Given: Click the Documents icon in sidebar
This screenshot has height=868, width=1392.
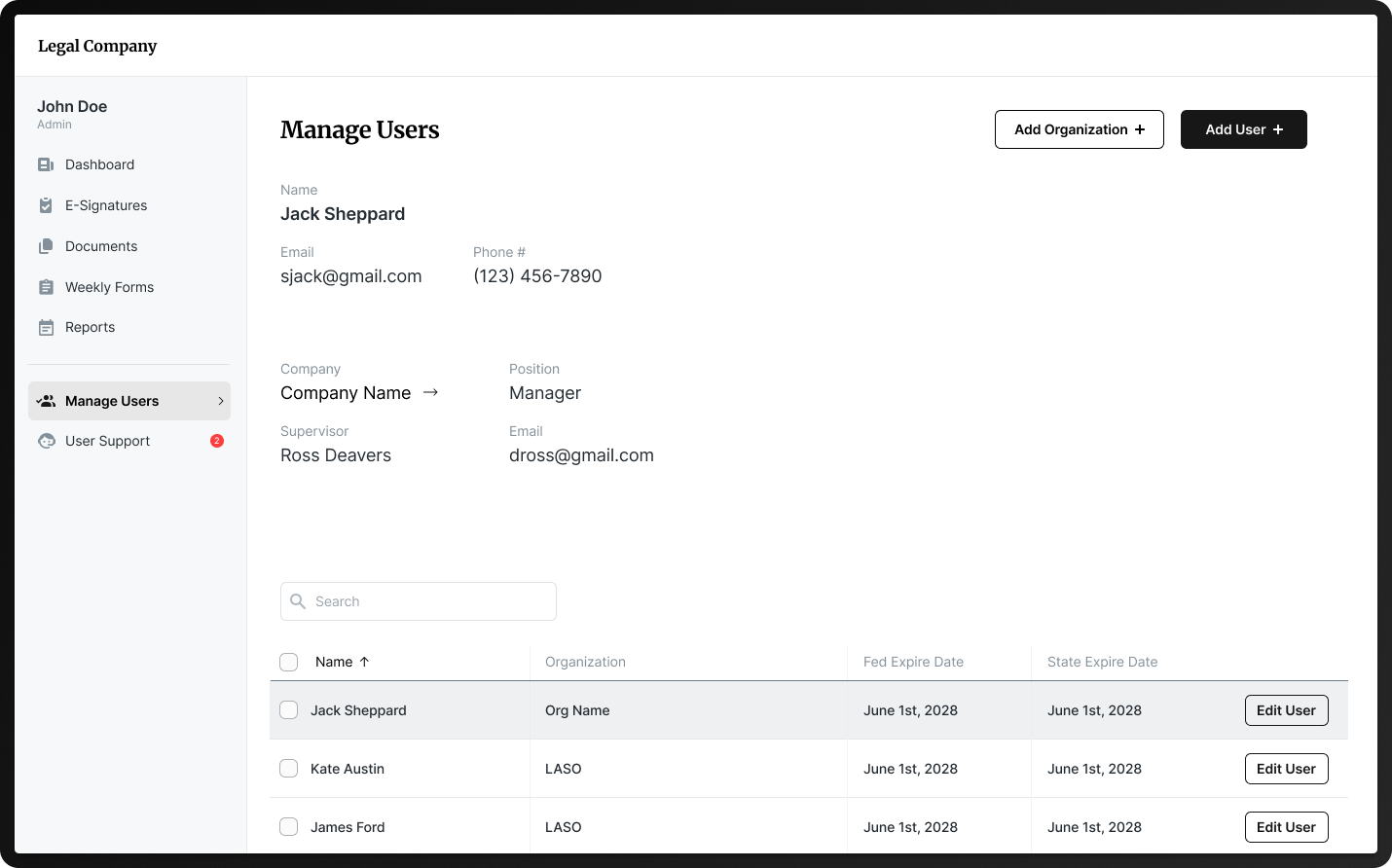Looking at the screenshot, I should click(46, 246).
